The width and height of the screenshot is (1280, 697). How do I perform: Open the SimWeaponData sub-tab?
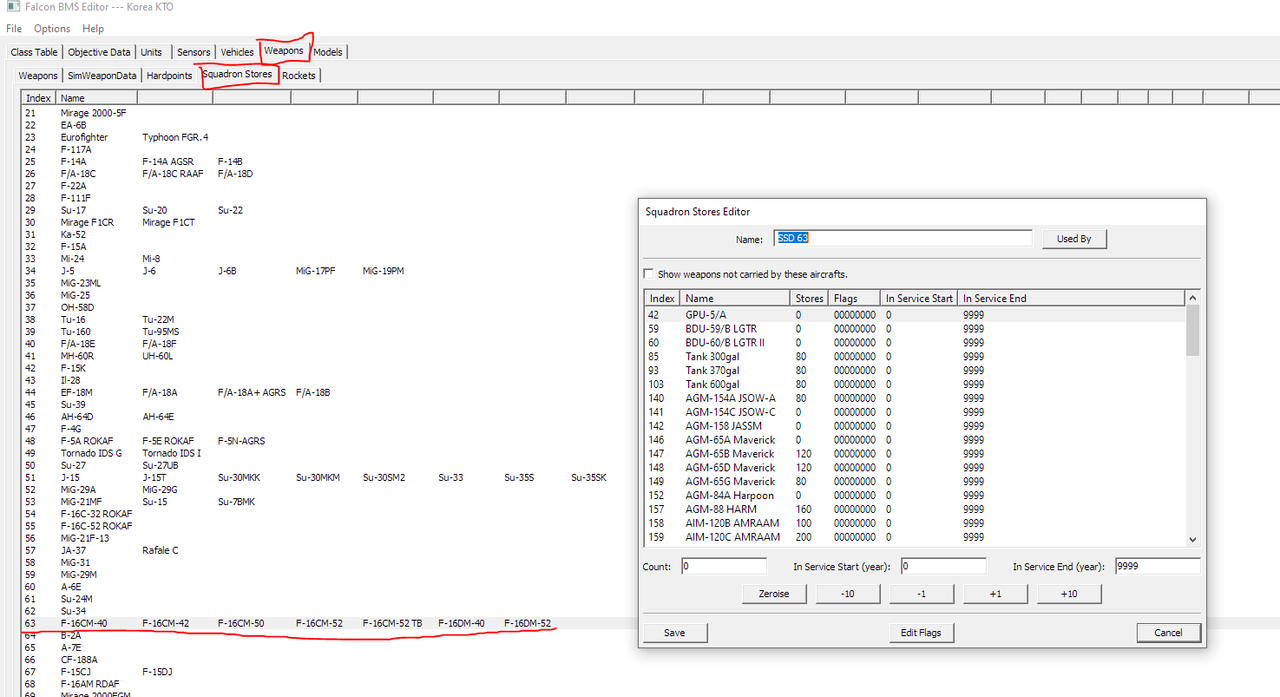point(102,76)
